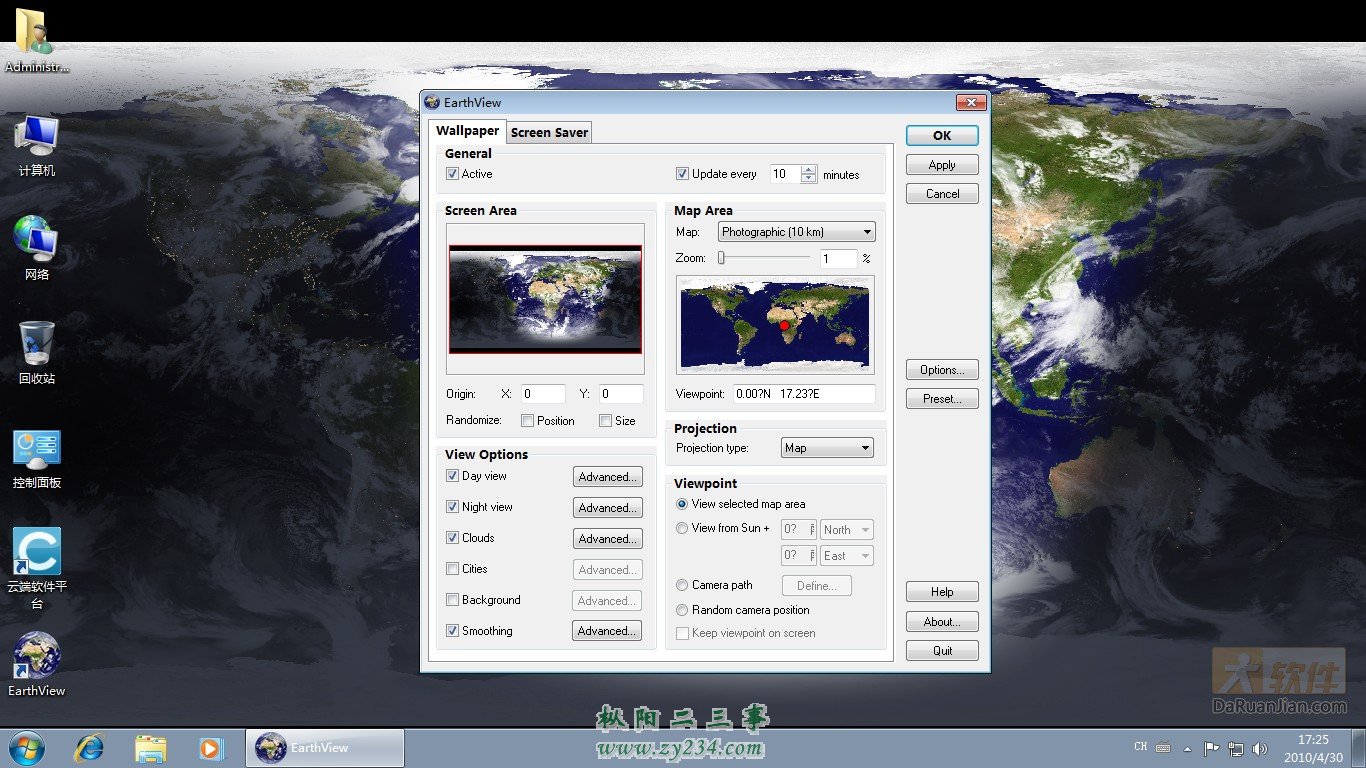Toggle the Night view checkbox
The image size is (1366, 768).
tap(452, 507)
